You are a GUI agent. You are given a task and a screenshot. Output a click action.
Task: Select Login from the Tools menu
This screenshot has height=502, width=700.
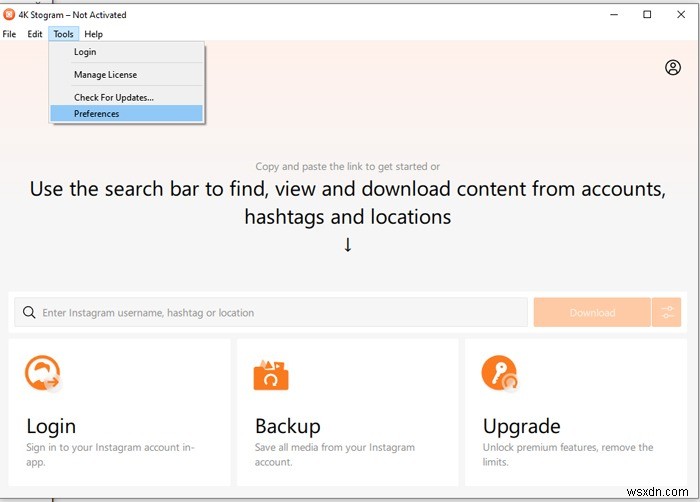(x=85, y=52)
